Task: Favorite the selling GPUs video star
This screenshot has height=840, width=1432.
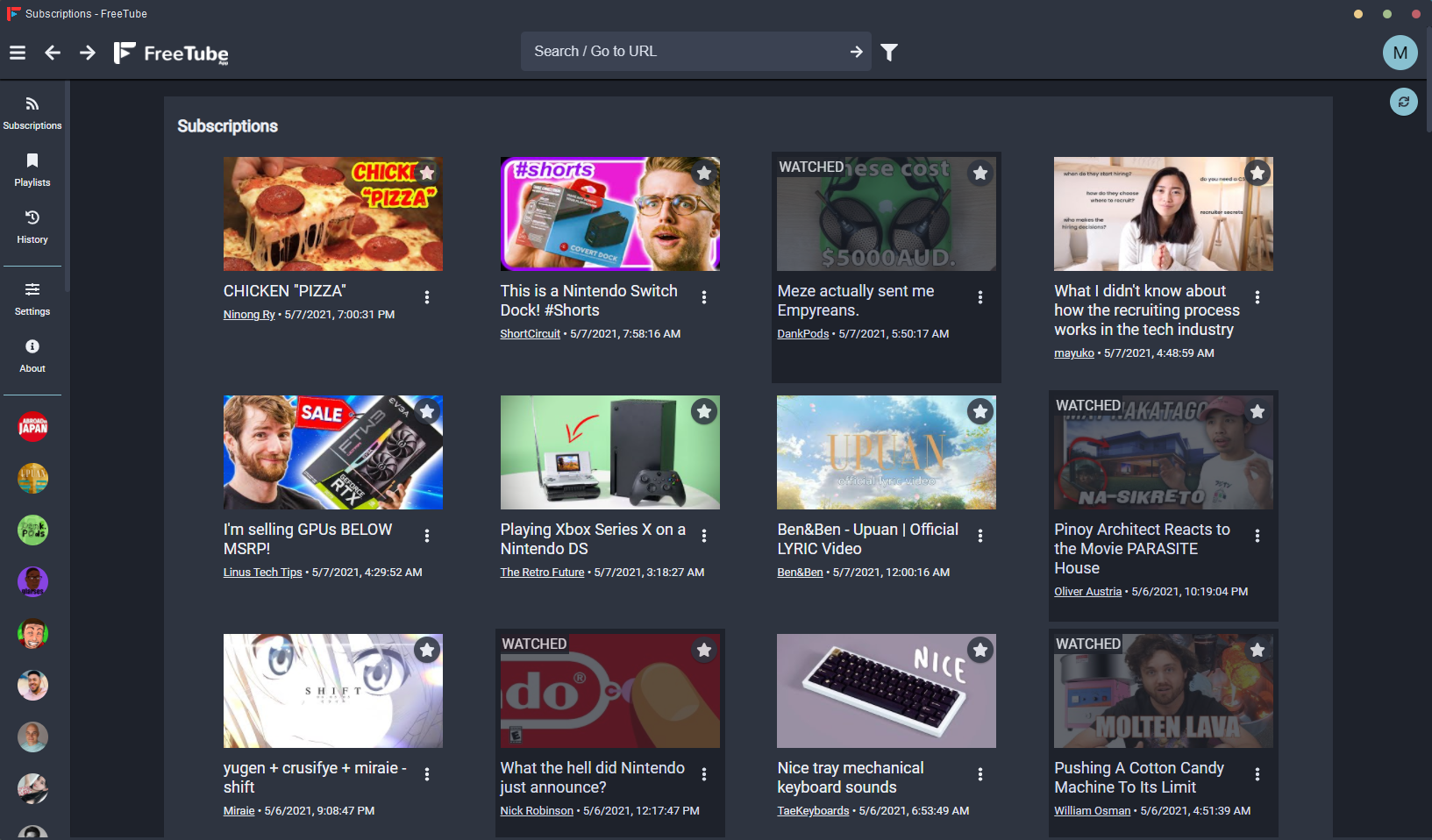Action: pyautogui.click(x=427, y=411)
